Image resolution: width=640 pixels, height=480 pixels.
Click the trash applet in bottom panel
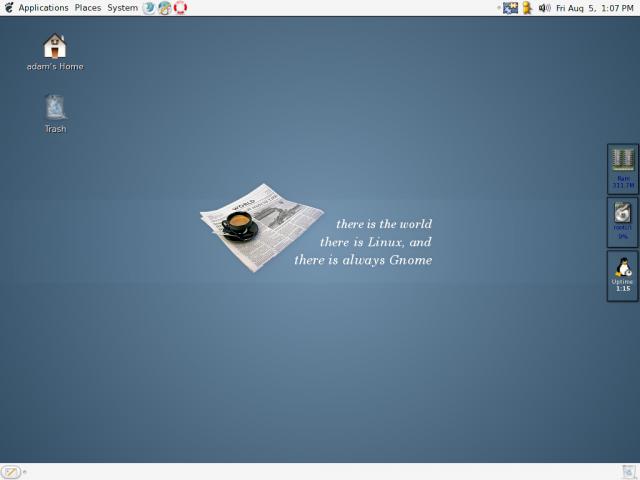[629, 472]
